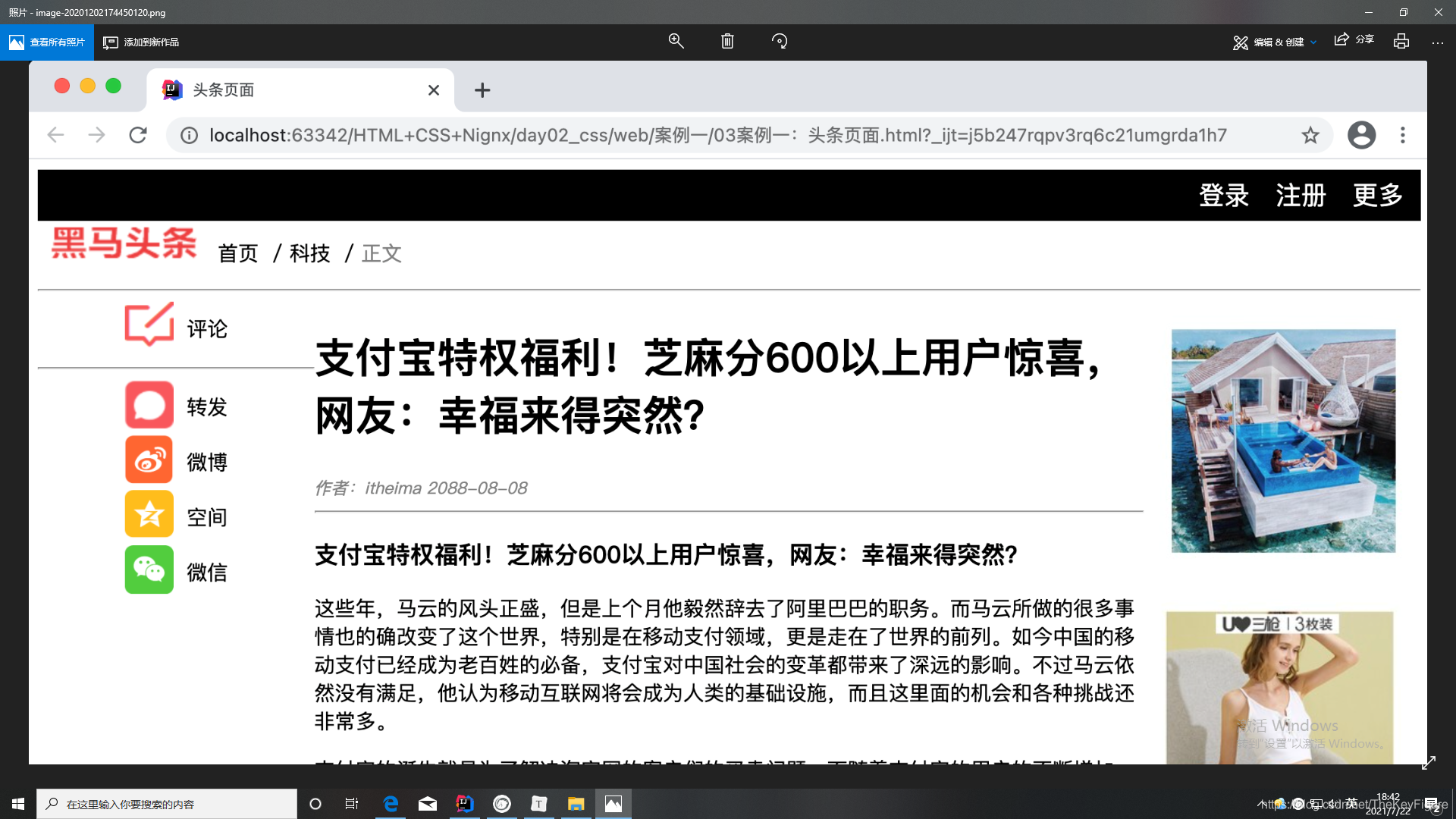Click the overwater villa pool thumbnail
Image resolution: width=1456 pixels, height=819 pixels.
1283,441
